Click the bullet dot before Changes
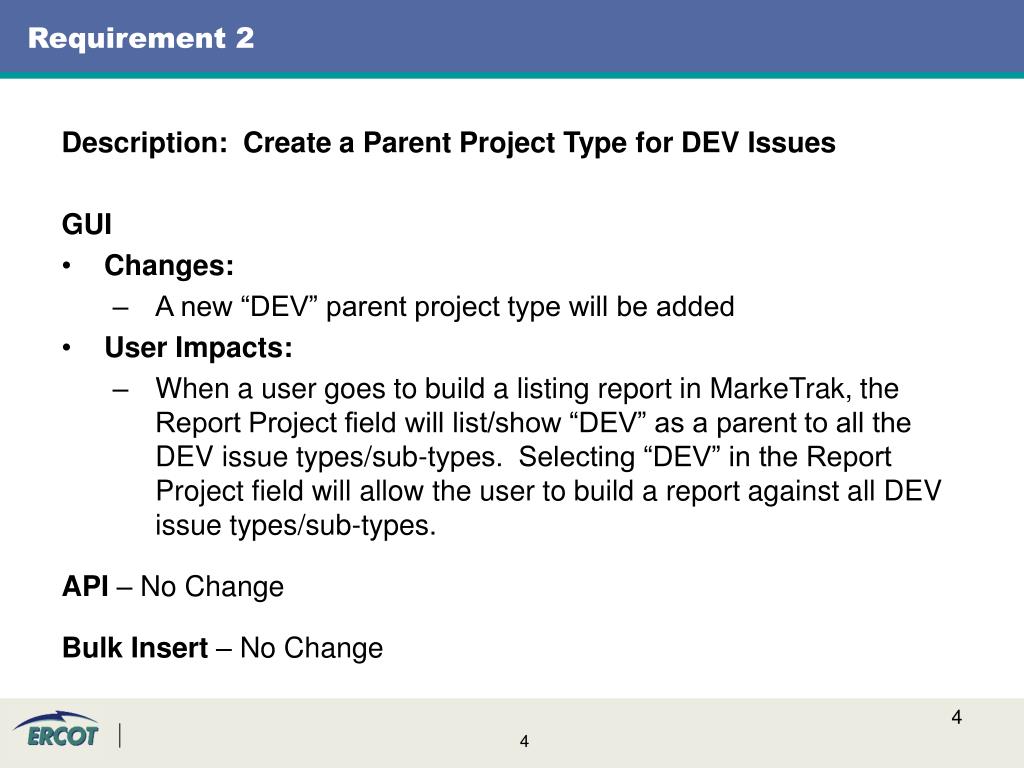This screenshot has height=768, width=1024. point(67,266)
